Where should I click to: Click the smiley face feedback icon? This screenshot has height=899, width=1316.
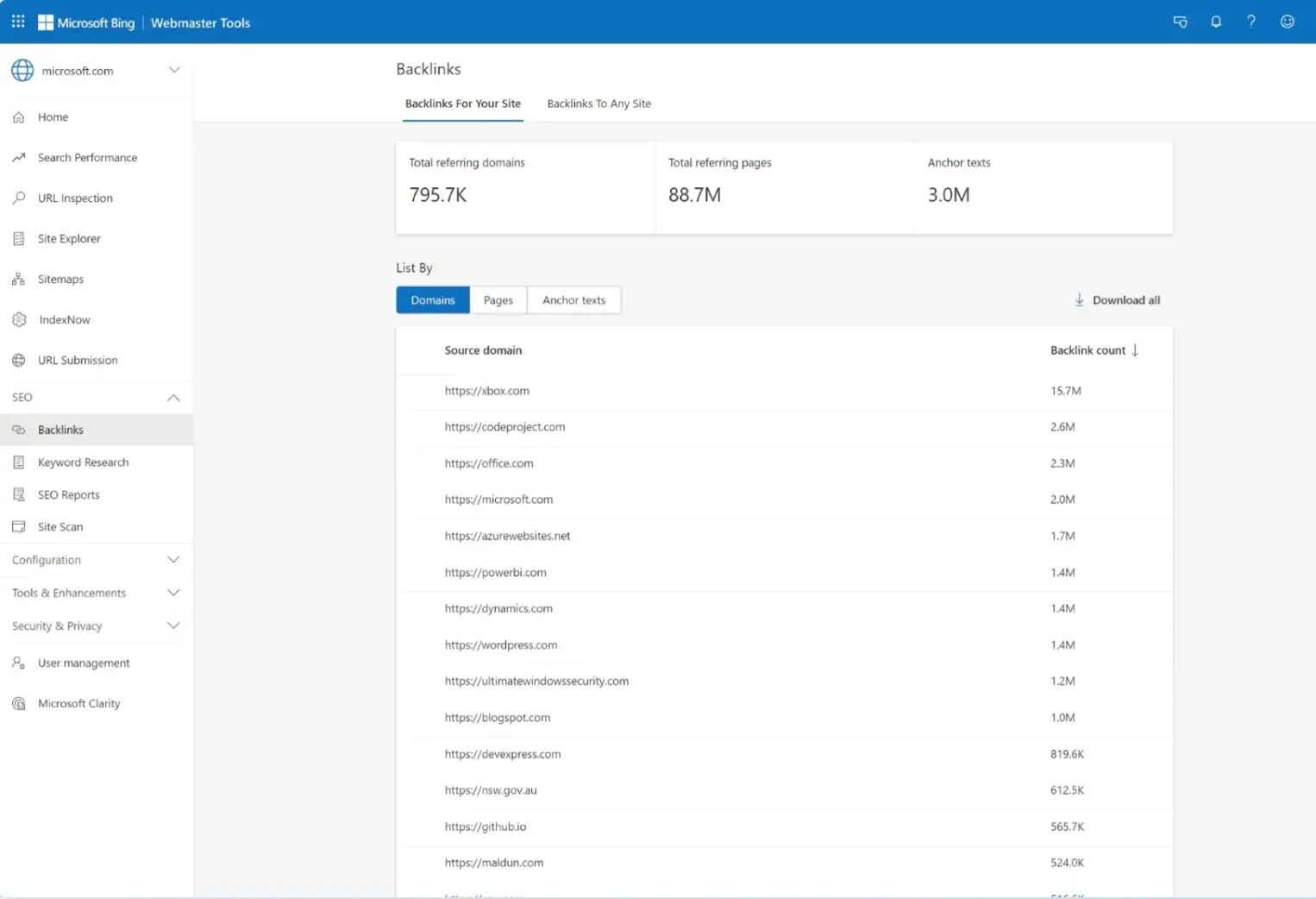point(1288,22)
